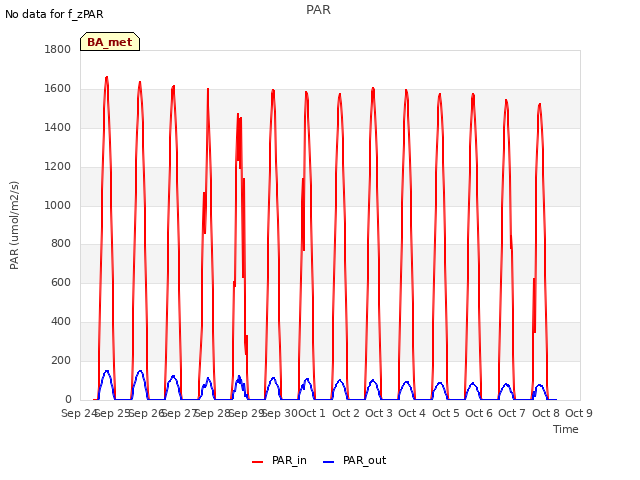640x480 pixels.
Task: Click the 600 y-axis tick label
Action: click(61, 282)
